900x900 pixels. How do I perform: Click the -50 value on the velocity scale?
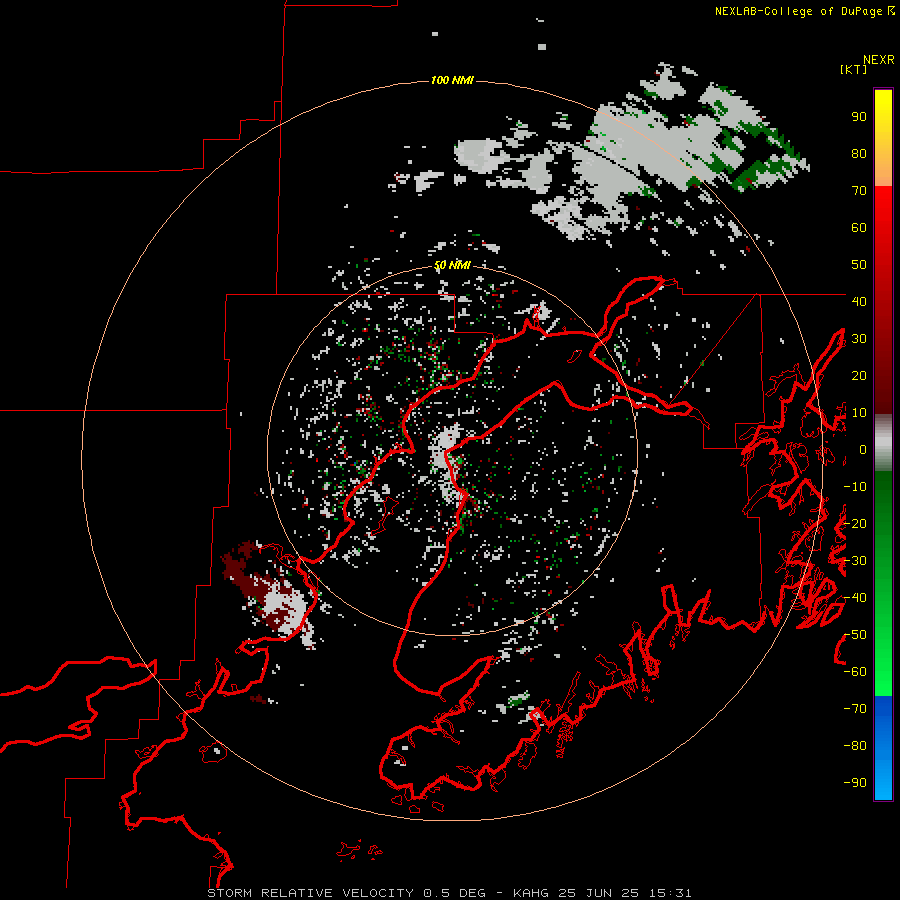855,635
